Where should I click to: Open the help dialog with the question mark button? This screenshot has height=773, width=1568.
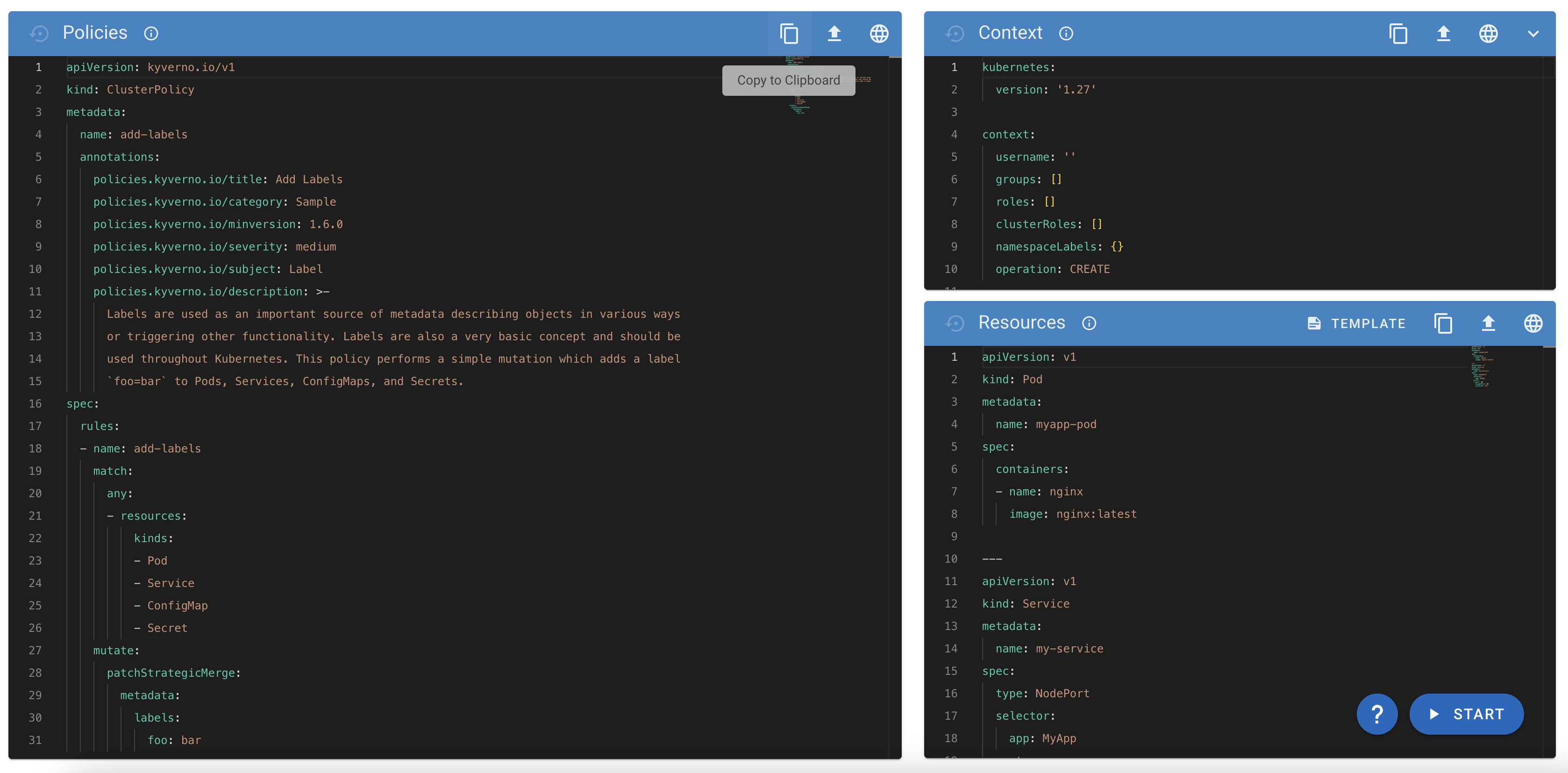1377,714
